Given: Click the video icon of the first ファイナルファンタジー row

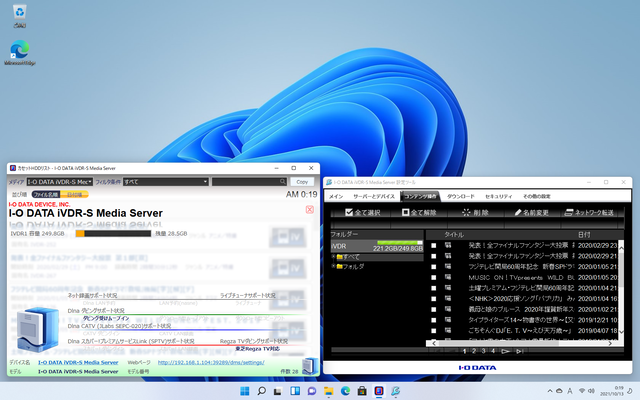Looking at the screenshot, I should (x=448, y=245).
